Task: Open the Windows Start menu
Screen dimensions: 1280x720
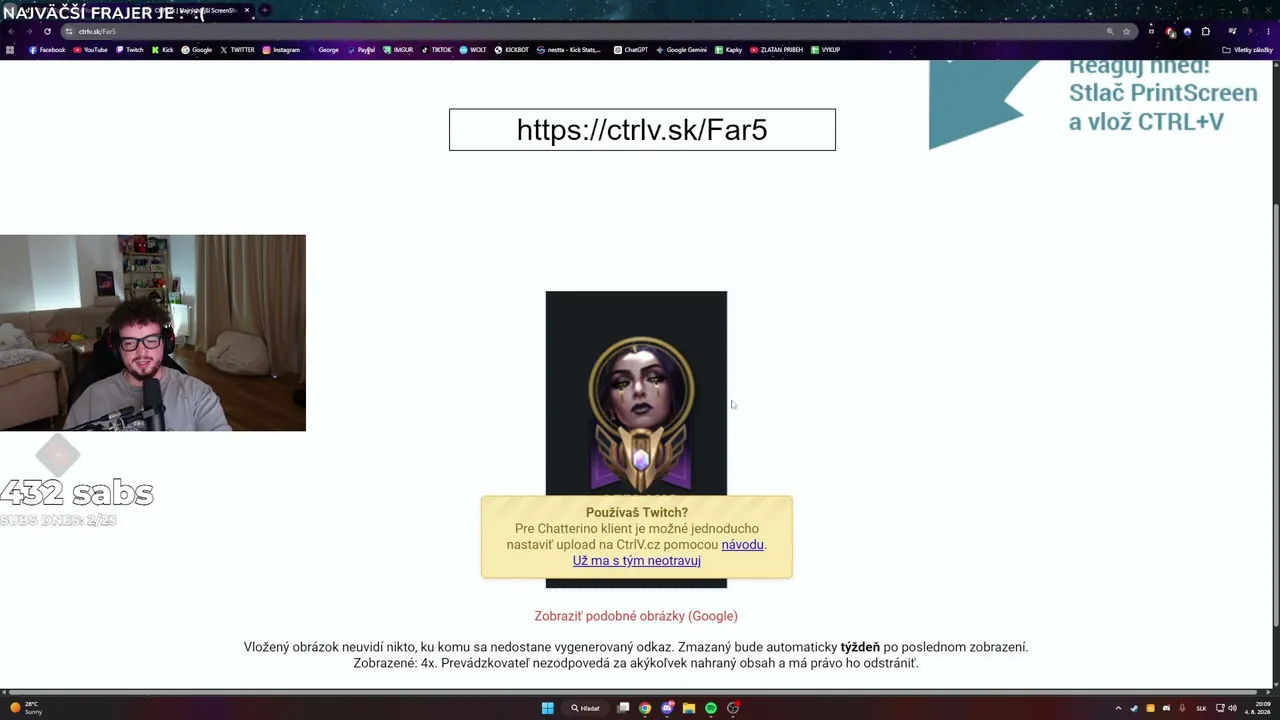Action: coord(547,708)
